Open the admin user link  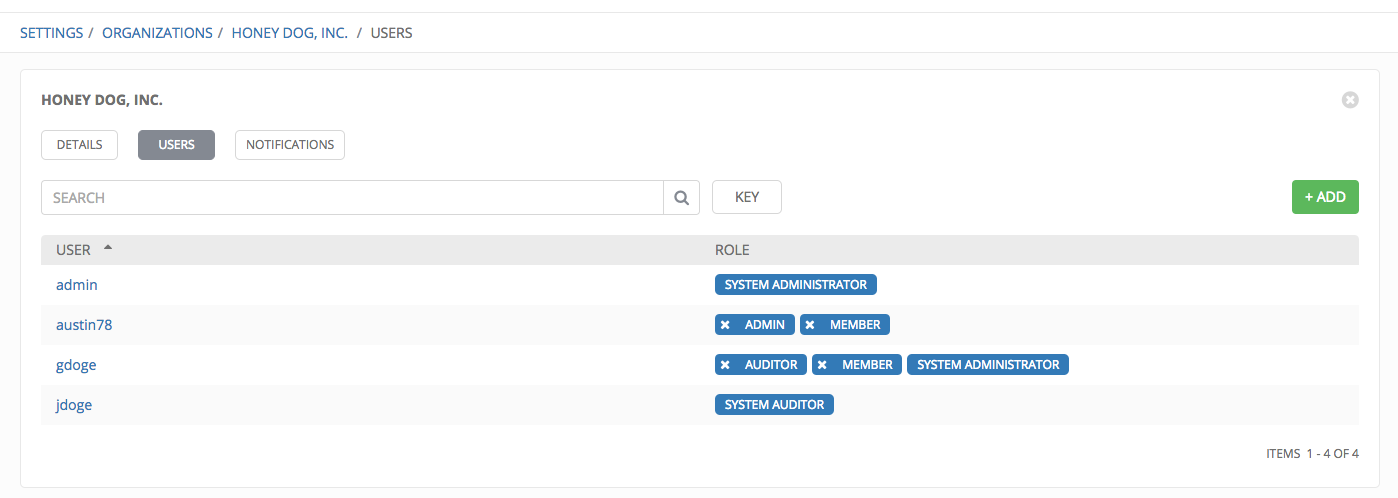click(x=77, y=285)
